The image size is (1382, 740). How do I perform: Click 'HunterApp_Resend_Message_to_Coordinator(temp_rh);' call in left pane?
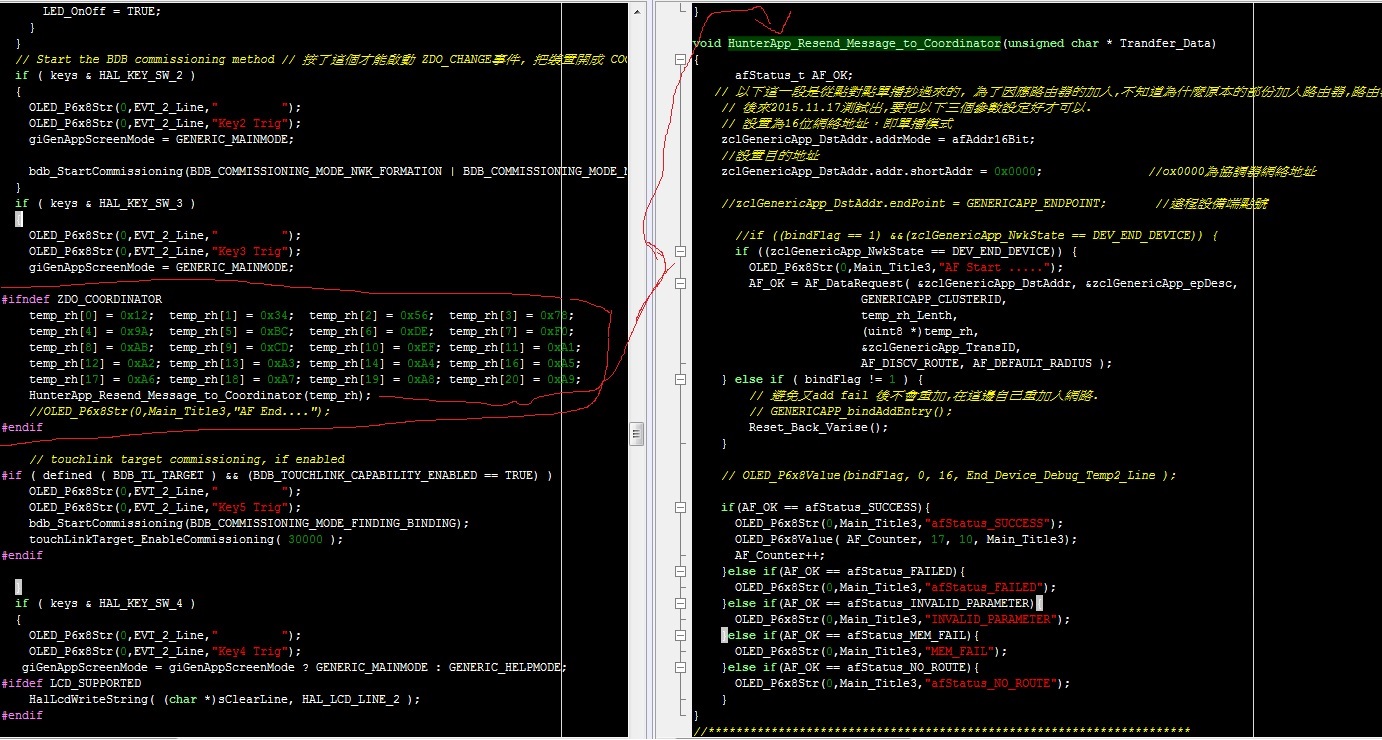tap(199, 395)
